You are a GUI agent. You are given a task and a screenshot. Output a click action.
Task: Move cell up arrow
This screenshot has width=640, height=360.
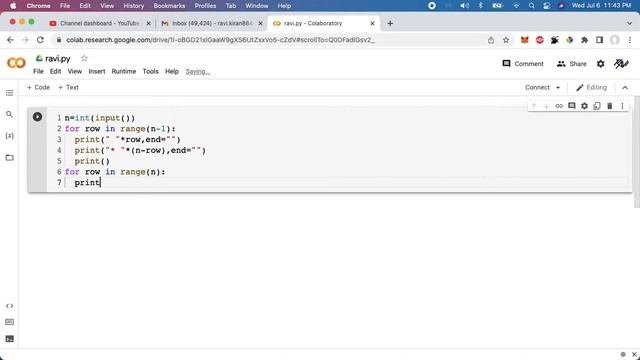point(533,106)
